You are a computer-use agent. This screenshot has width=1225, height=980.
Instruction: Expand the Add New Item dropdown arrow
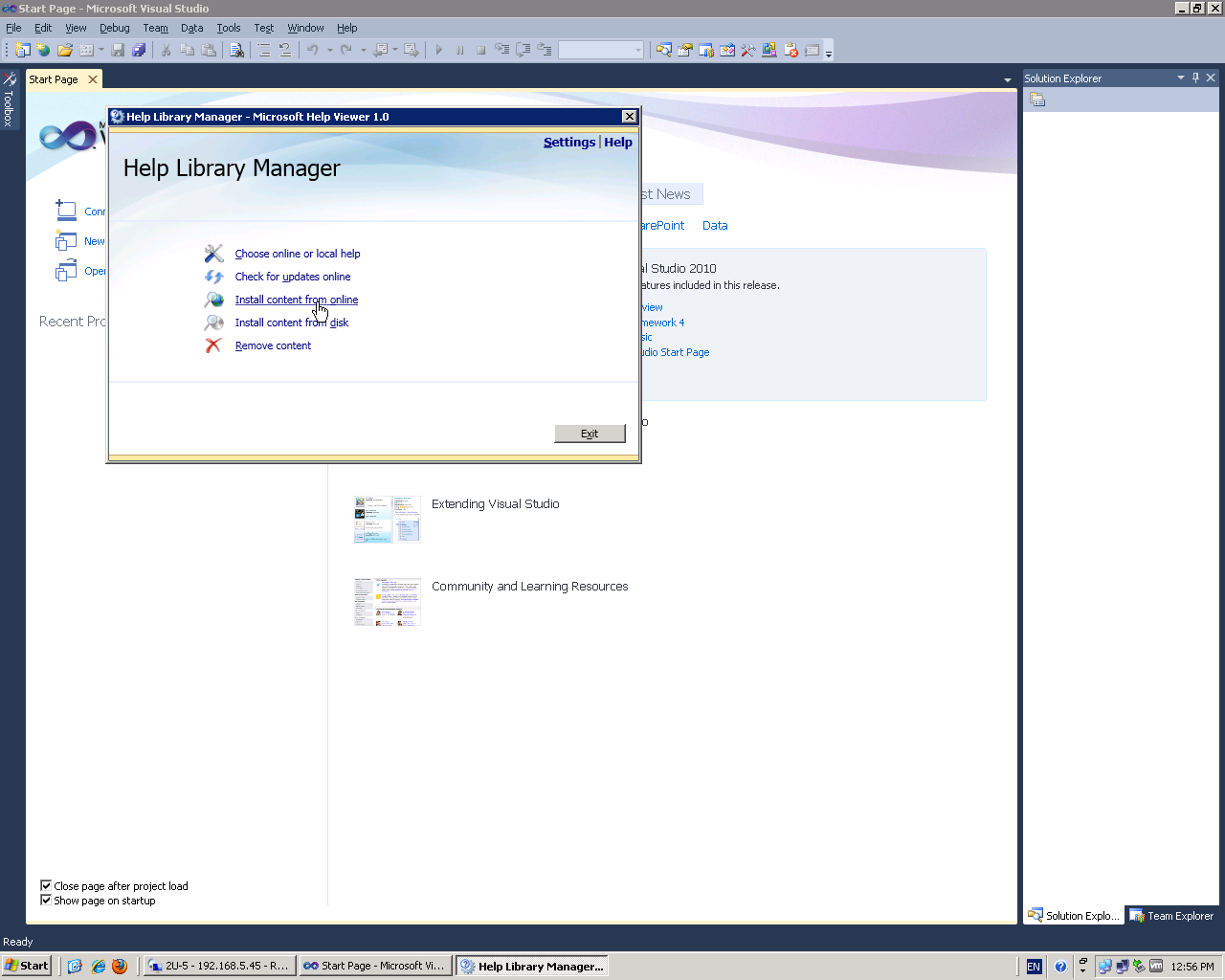[x=100, y=50]
